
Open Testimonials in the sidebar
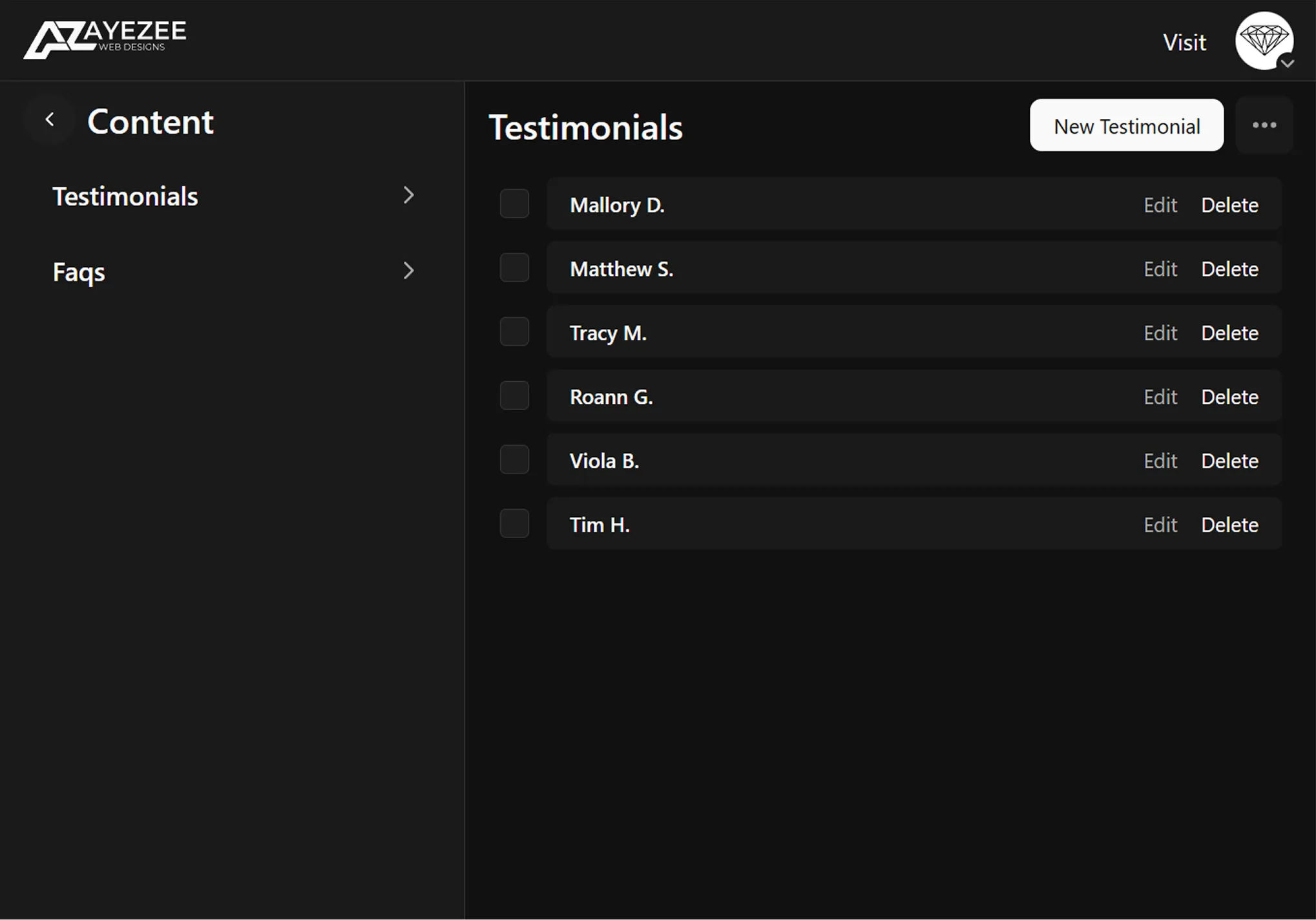(x=125, y=196)
